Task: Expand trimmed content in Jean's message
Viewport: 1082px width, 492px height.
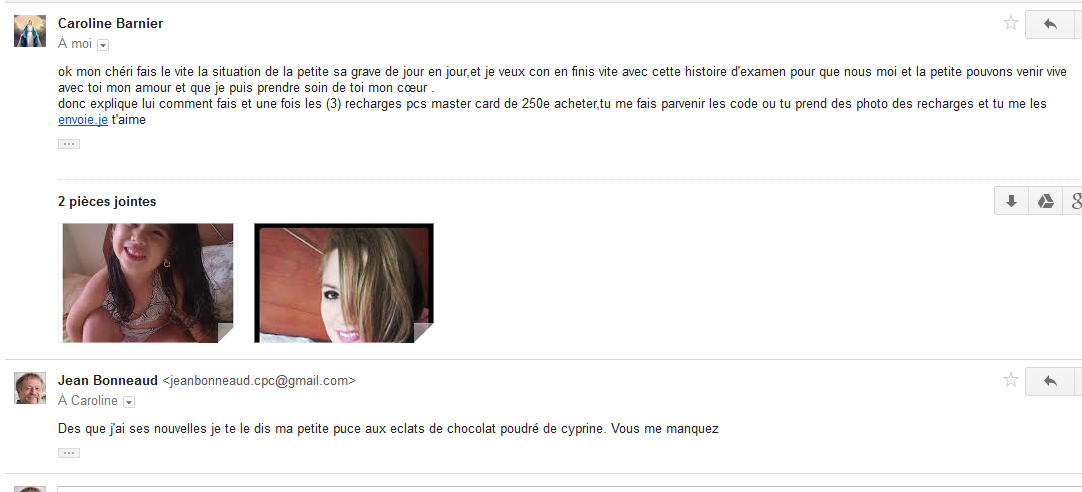Action: tap(68, 453)
